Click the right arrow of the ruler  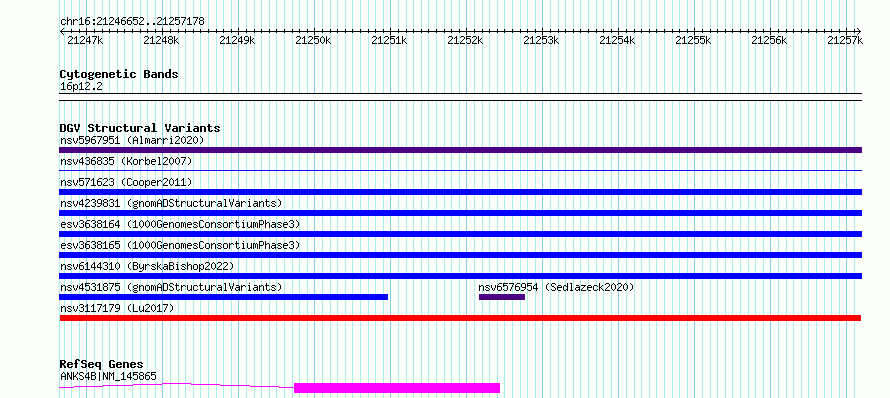(859, 31)
